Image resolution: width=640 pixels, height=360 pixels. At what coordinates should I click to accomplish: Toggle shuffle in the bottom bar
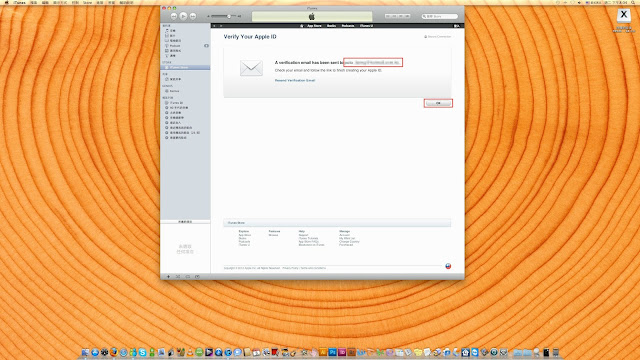pos(178,277)
